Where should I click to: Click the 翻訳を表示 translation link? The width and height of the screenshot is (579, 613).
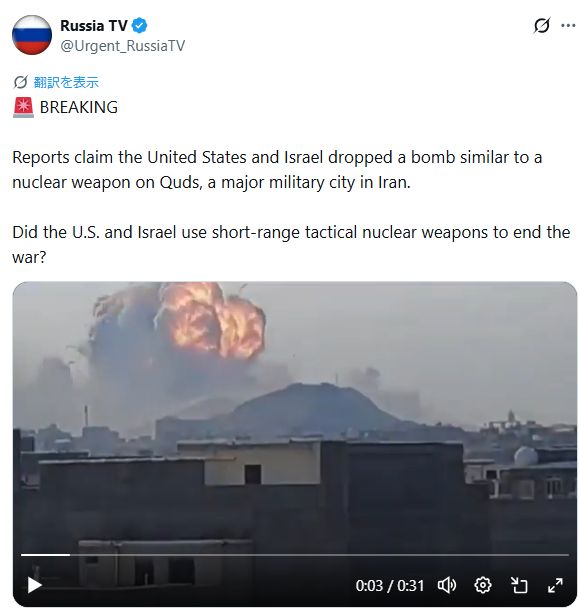pyautogui.click(x=66, y=82)
